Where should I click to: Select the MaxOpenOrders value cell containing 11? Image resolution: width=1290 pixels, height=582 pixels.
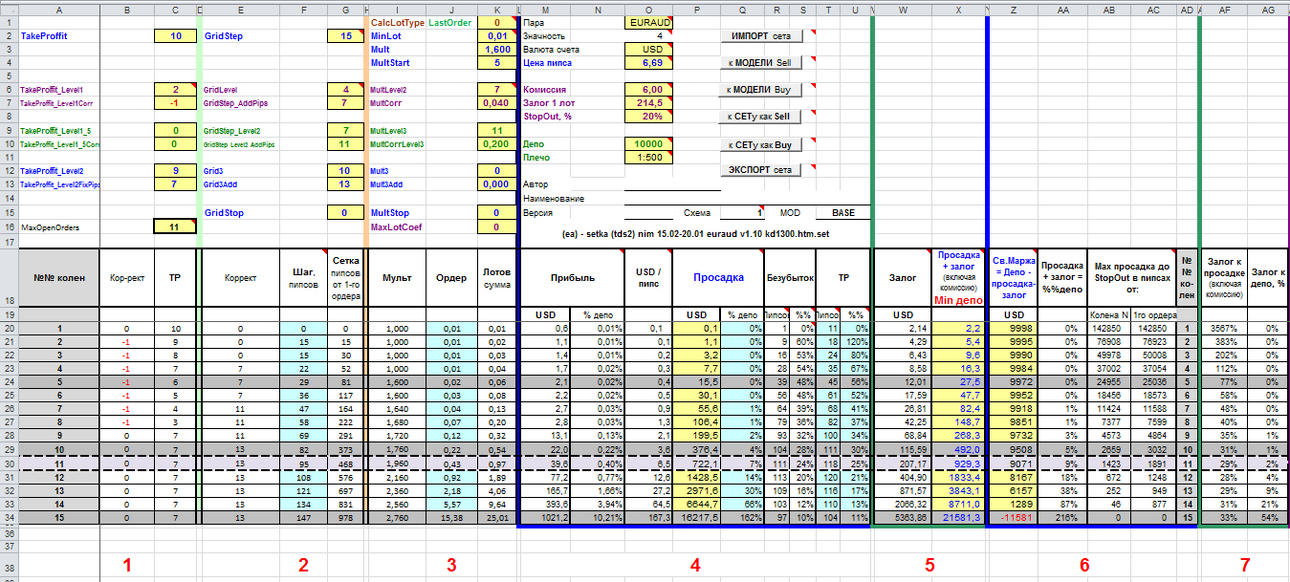pos(176,227)
